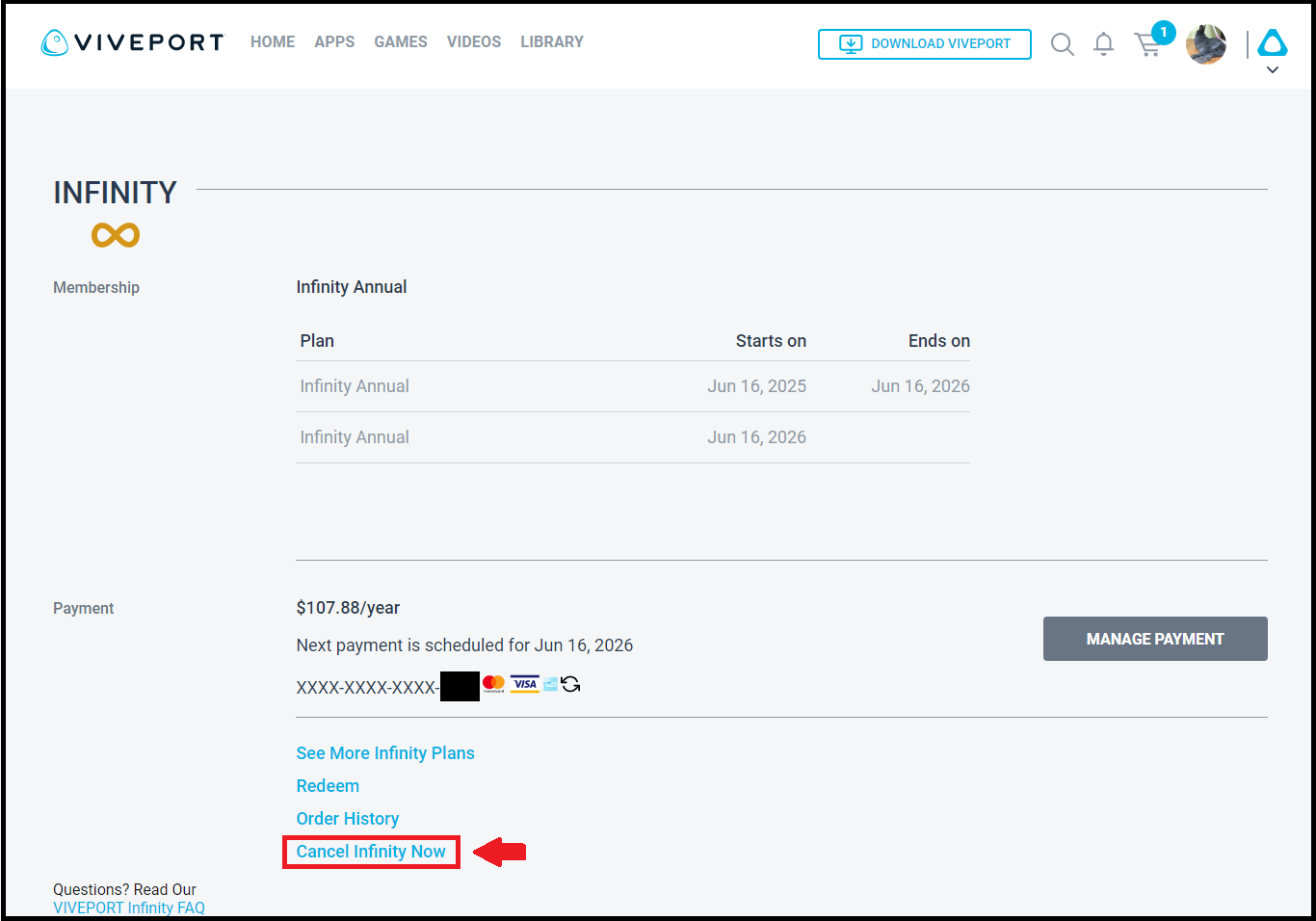The width and height of the screenshot is (1316, 921).
Task: Open the VIDEOS menu item
Action: coord(474,42)
